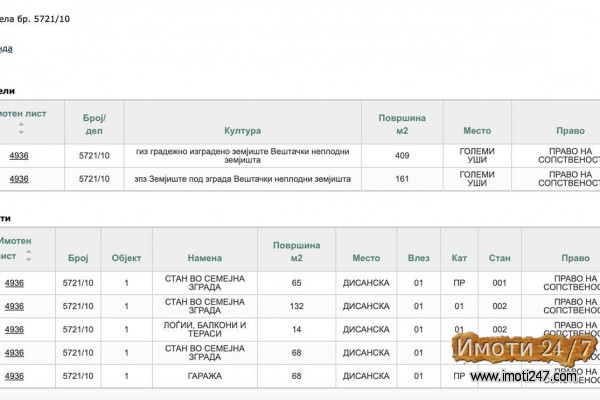Click sort arrows in the buildings table's Имотен лист header
600x400 pixels.
point(27,257)
